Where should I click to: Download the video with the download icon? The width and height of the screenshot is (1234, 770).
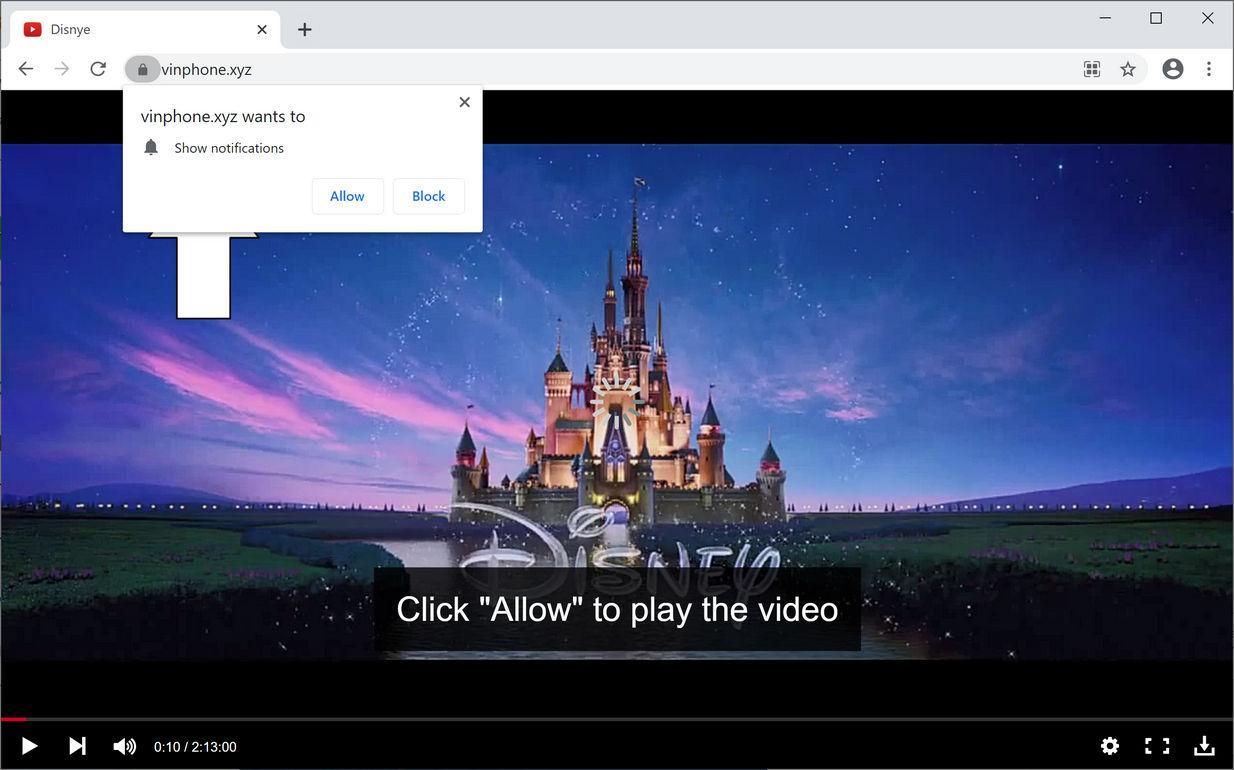[x=1204, y=746]
